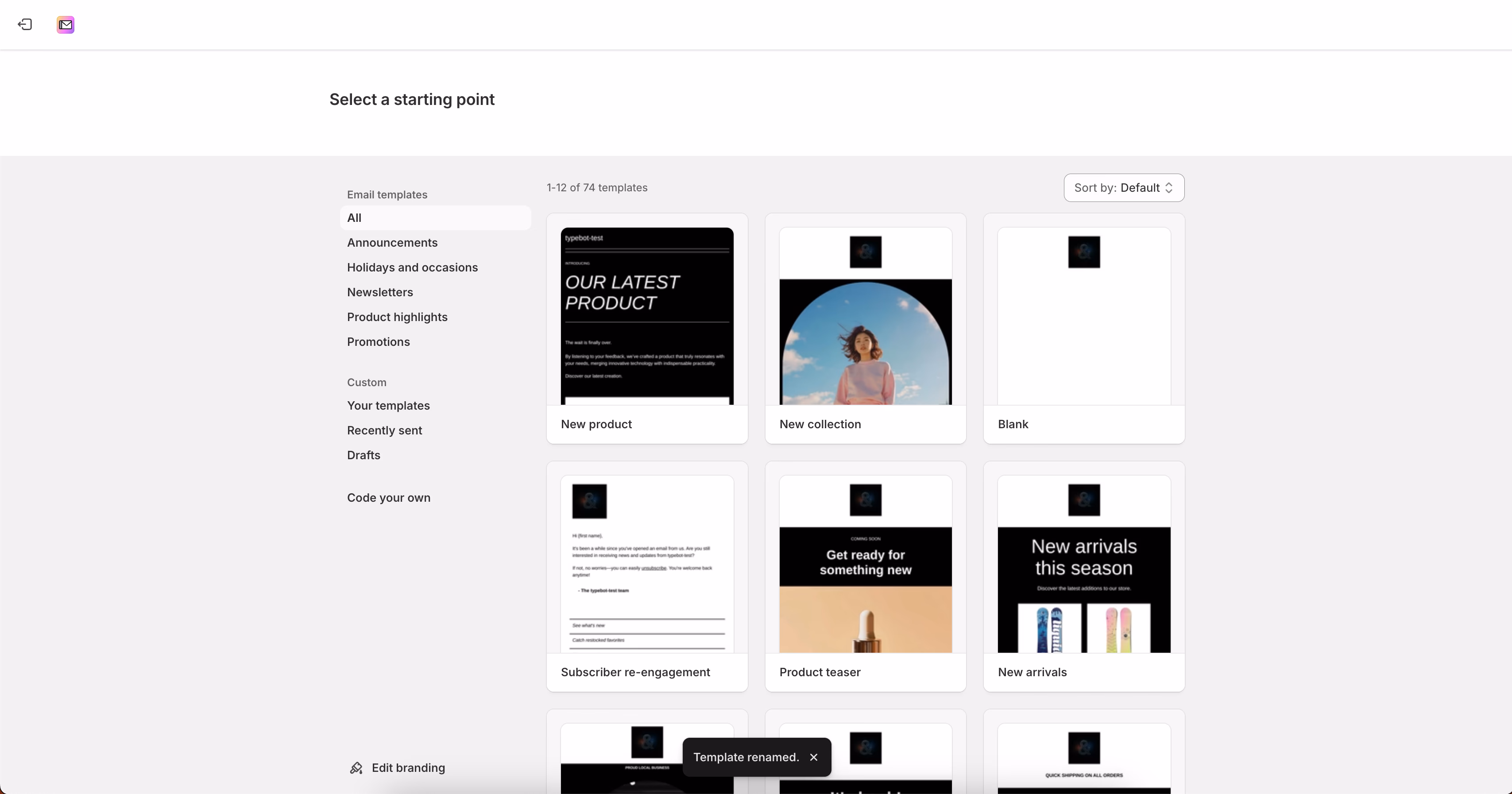Click the Edit branding link
The width and height of the screenshot is (1512, 794).
pos(408,767)
